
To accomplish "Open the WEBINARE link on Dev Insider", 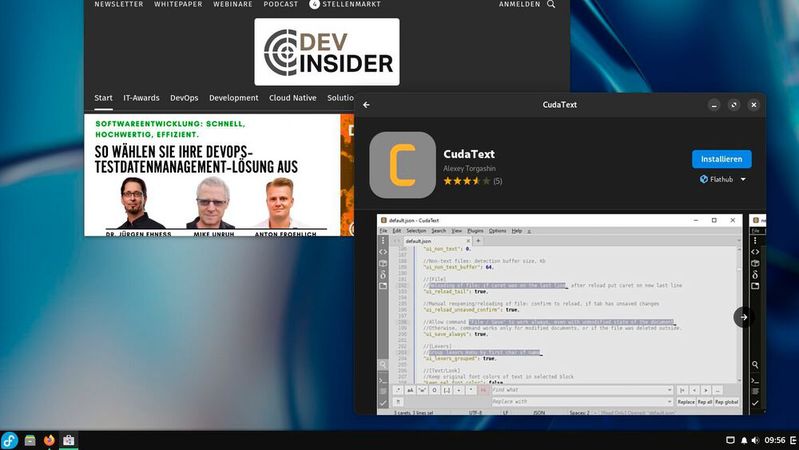I will tap(233, 4).
